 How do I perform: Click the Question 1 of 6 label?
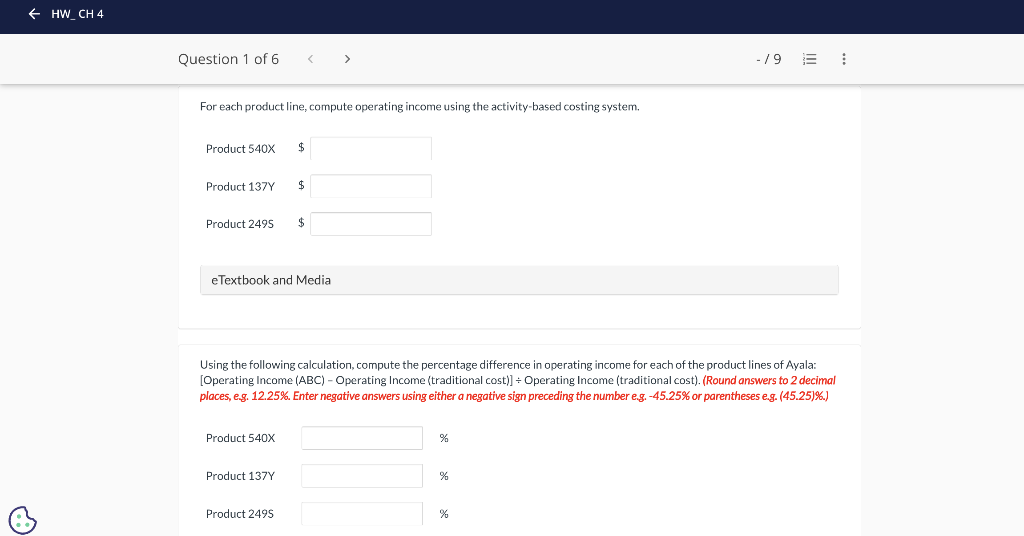[229, 59]
